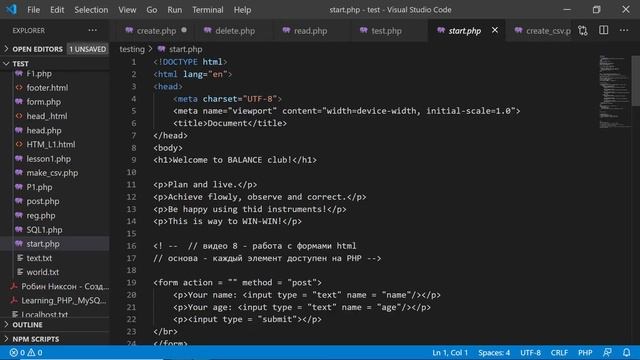
Task: Open SQL1.php in the explorer
Action: [x=44, y=230]
